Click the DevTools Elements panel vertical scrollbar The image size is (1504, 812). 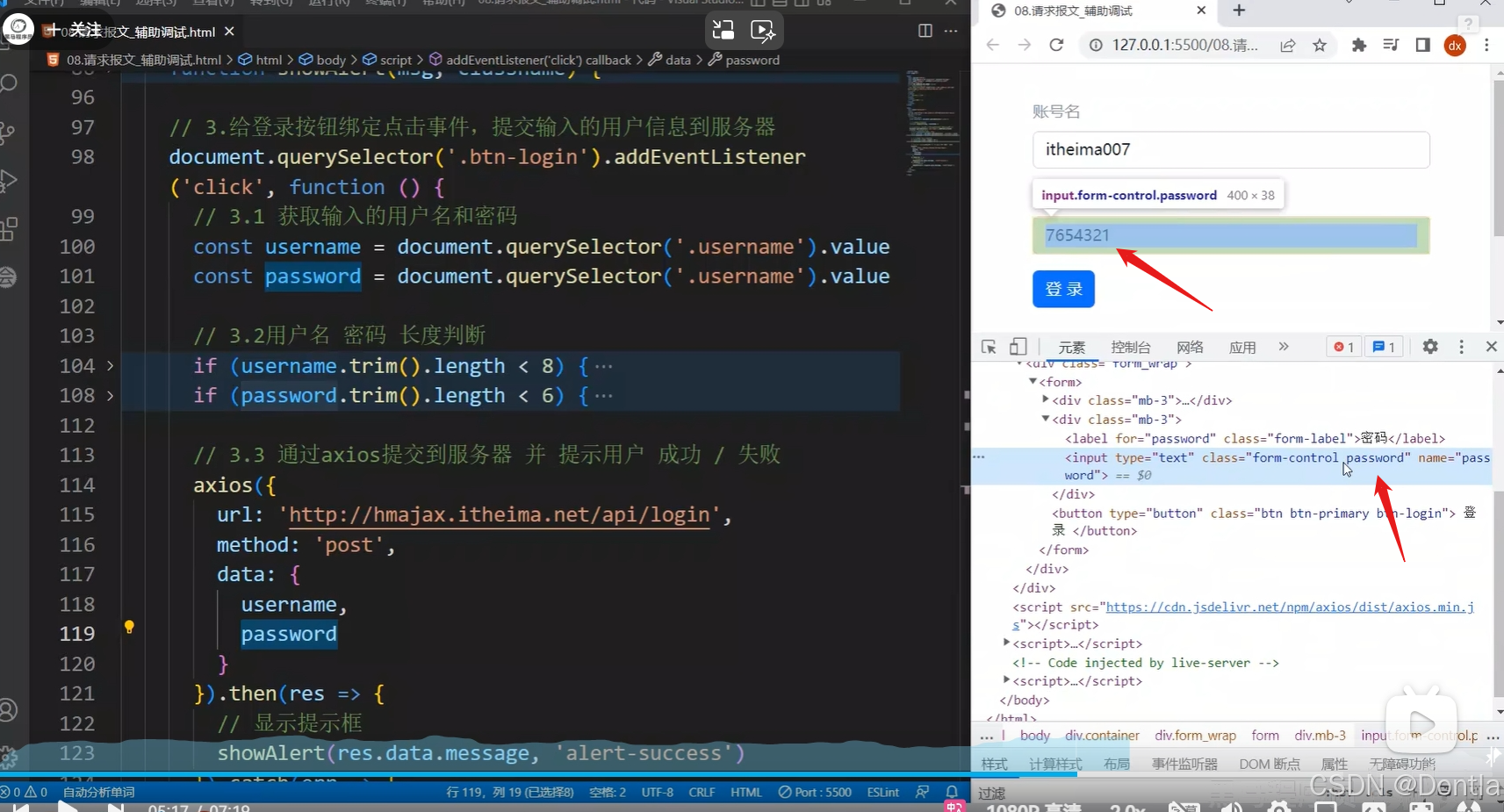[x=1499, y=540]
